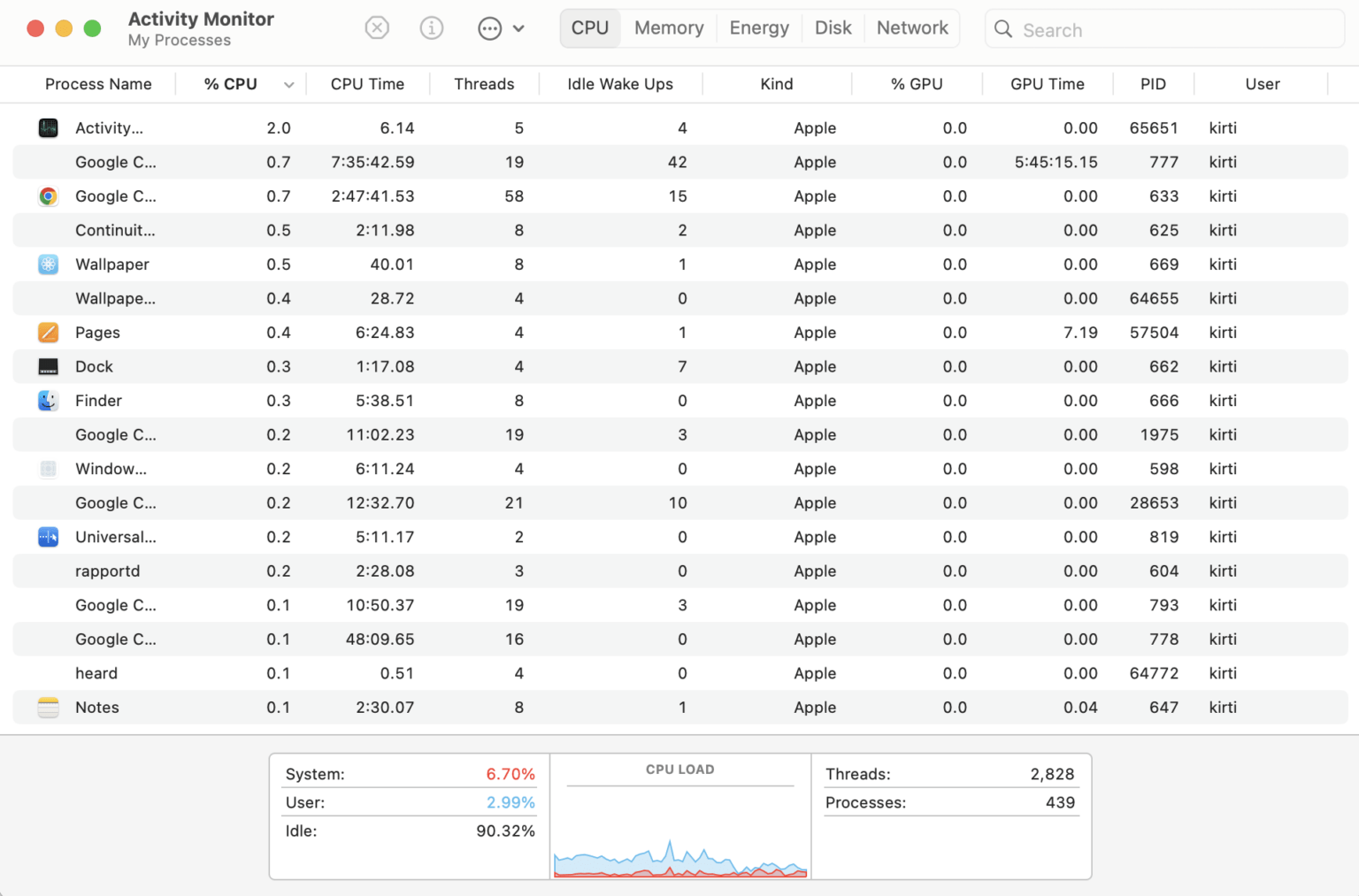Click the Idle 90.32% value
The width and height of the screenshot is (1359, 896).
pyautogui.click(x=505, y=831)
